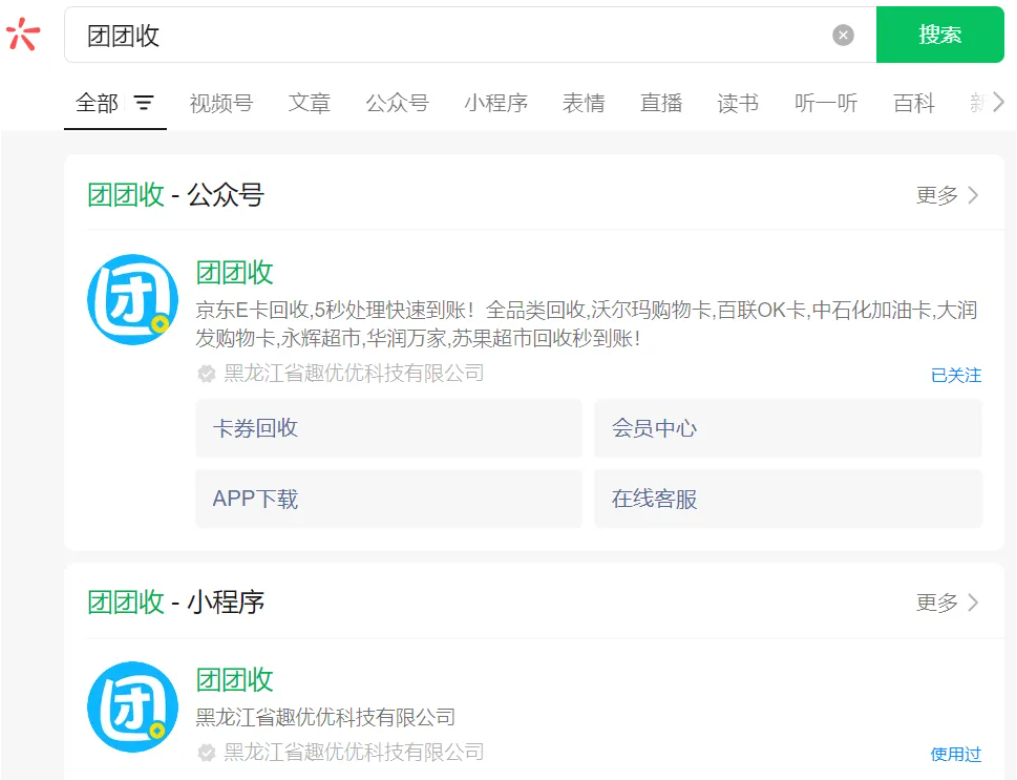
Task: Switch to the 视频号 tab
Action: [221, 103]
